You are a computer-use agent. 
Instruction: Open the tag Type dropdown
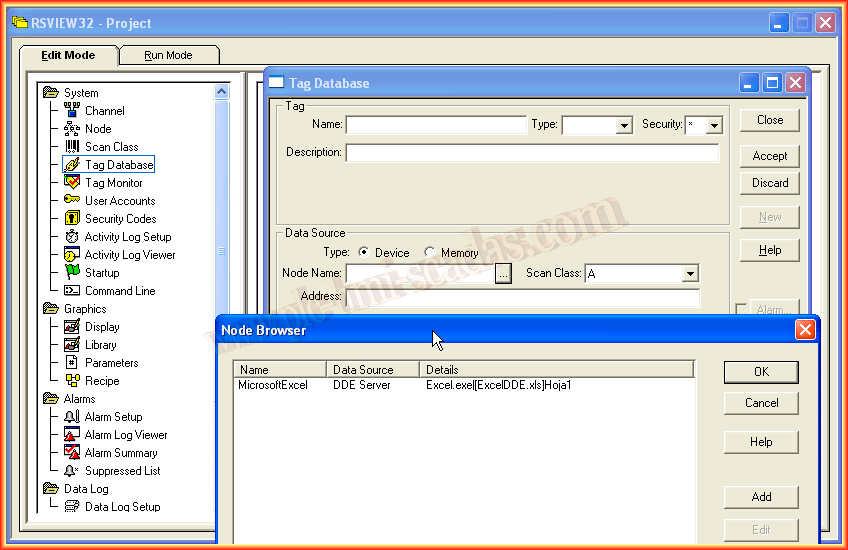(x=624, y=126)
